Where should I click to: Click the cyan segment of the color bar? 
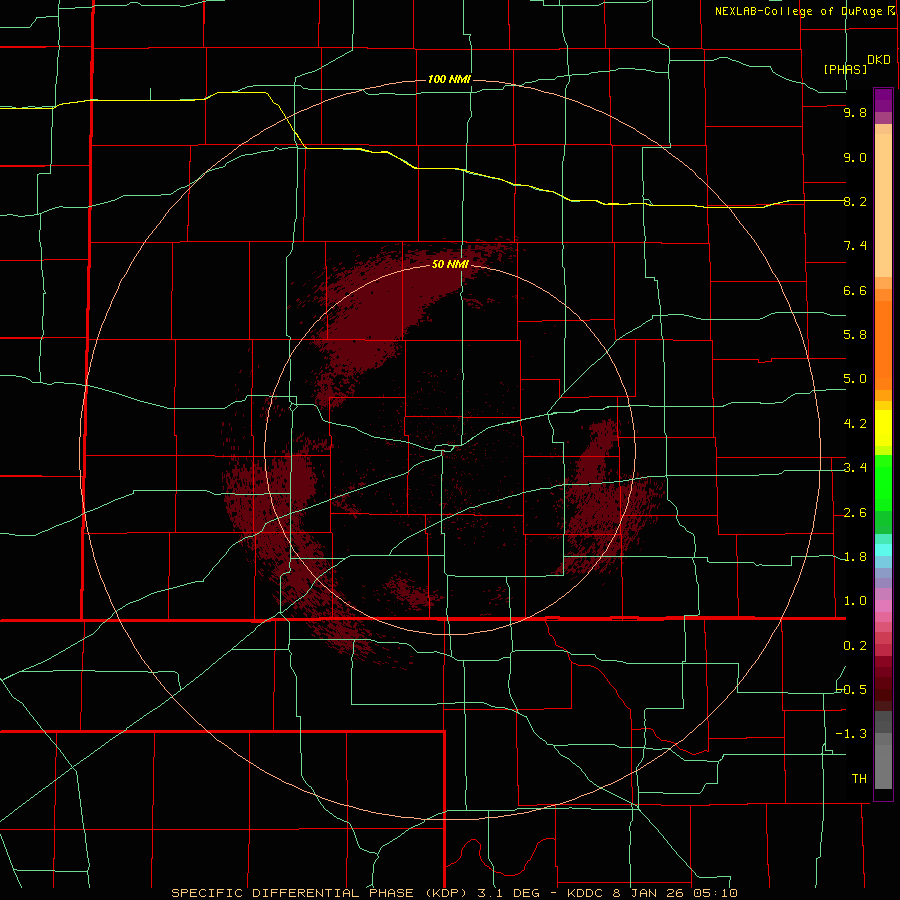click(883, 550)
